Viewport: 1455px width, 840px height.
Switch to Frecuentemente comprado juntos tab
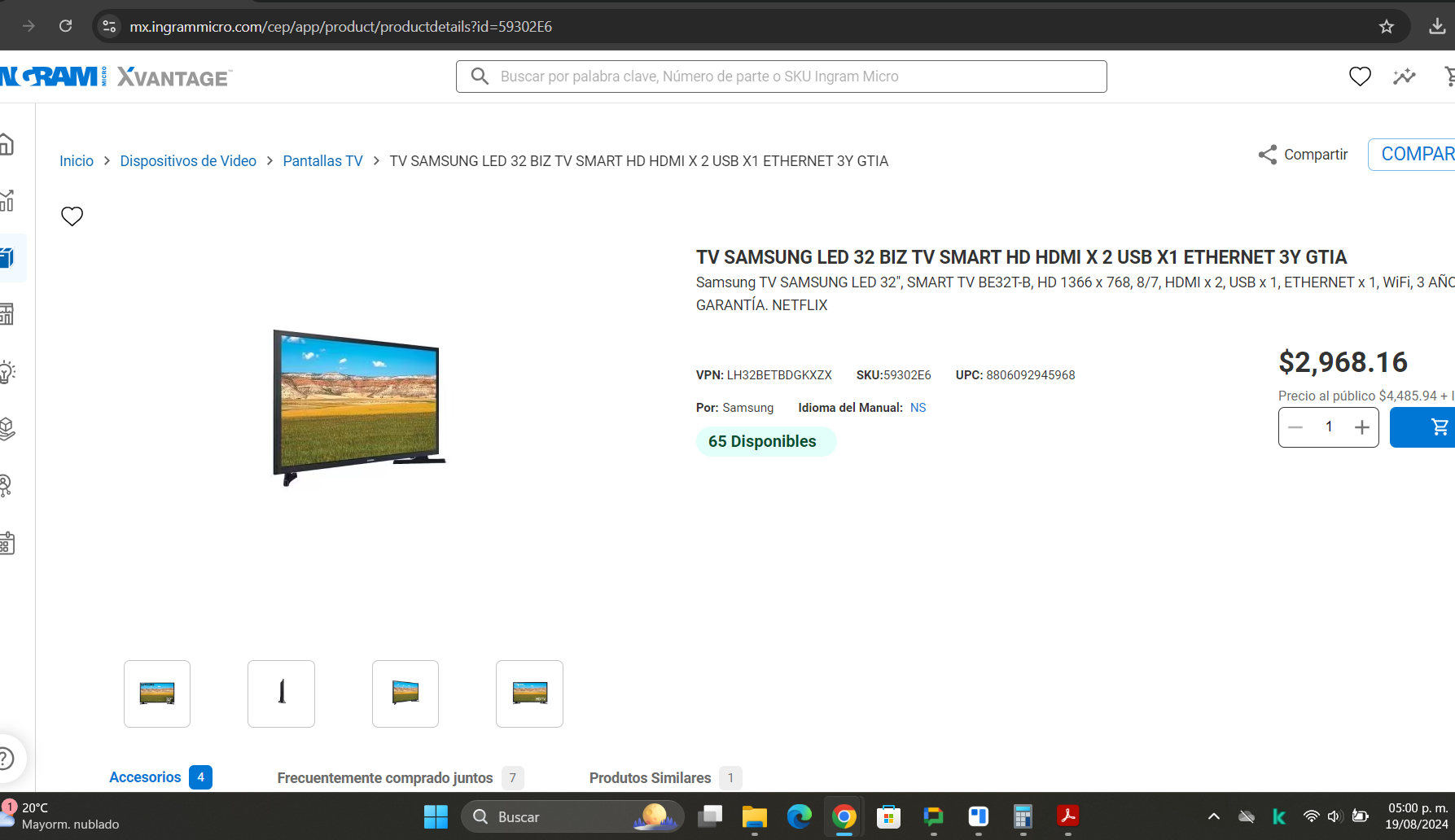click(x=400, y=778)
